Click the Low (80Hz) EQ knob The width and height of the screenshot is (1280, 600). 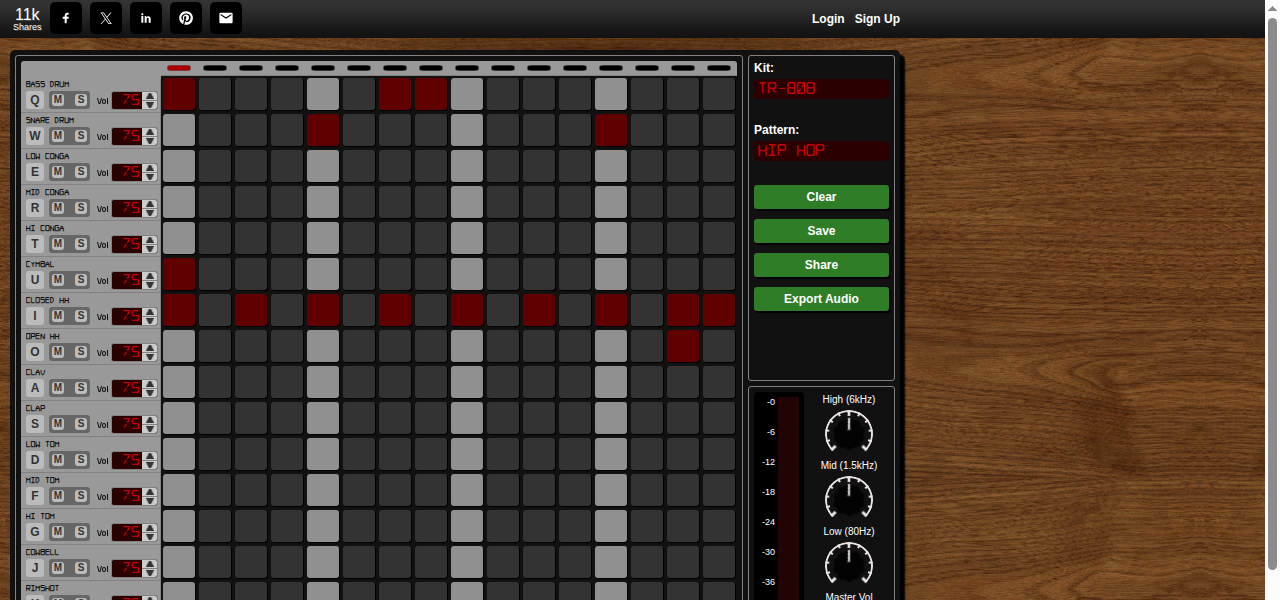click(848, 564)
